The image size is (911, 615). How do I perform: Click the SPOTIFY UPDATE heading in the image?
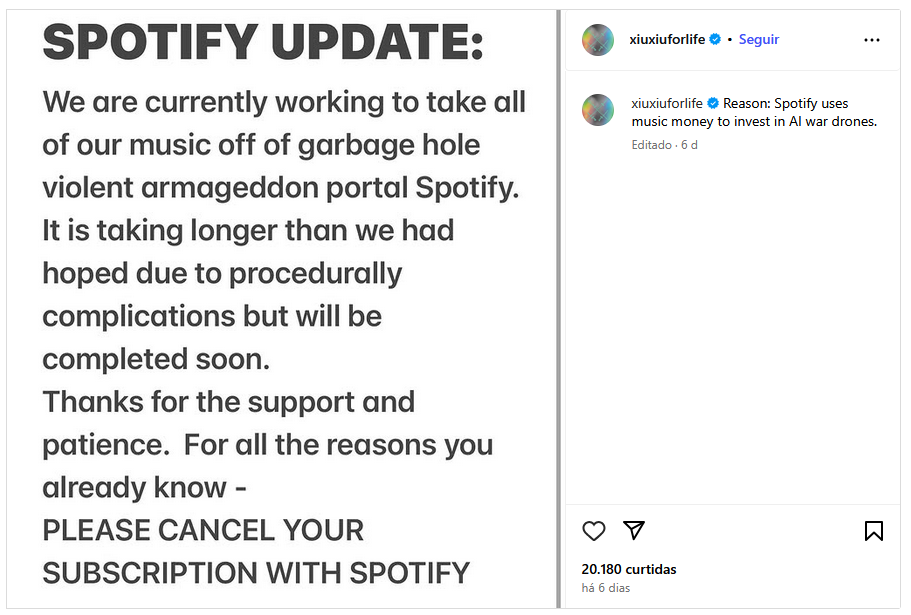click(263, 42)
